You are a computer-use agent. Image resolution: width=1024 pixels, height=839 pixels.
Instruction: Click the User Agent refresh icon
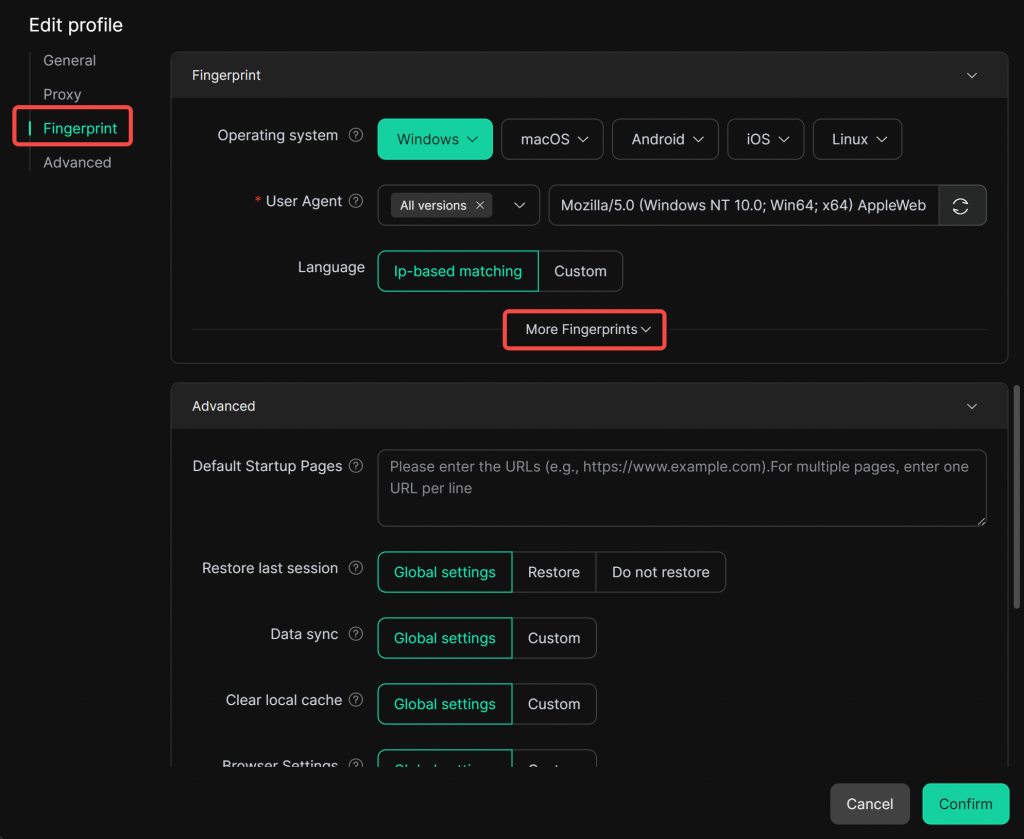(961, 206)
